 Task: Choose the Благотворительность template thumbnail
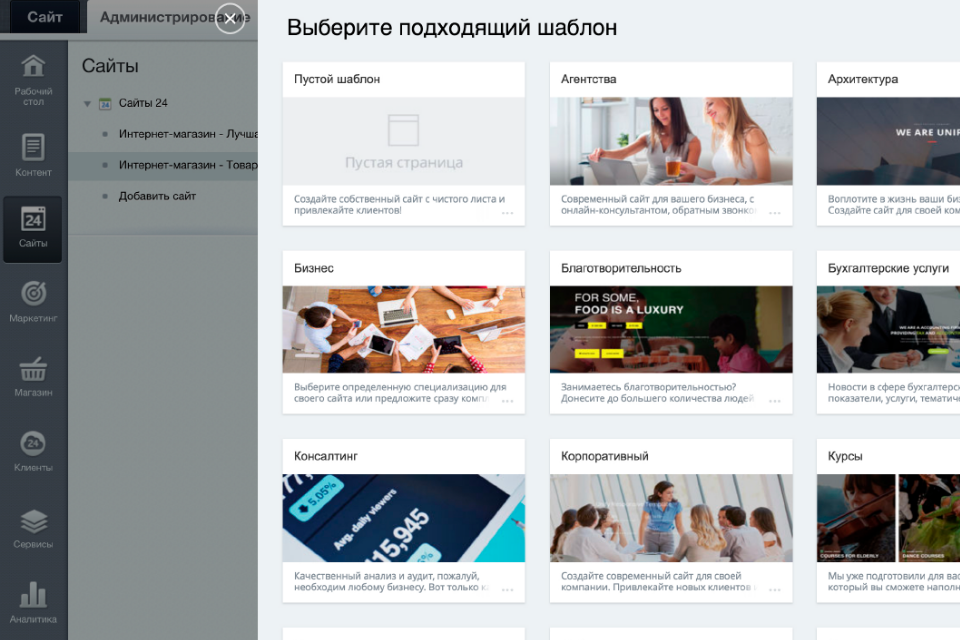coord(670,329)
